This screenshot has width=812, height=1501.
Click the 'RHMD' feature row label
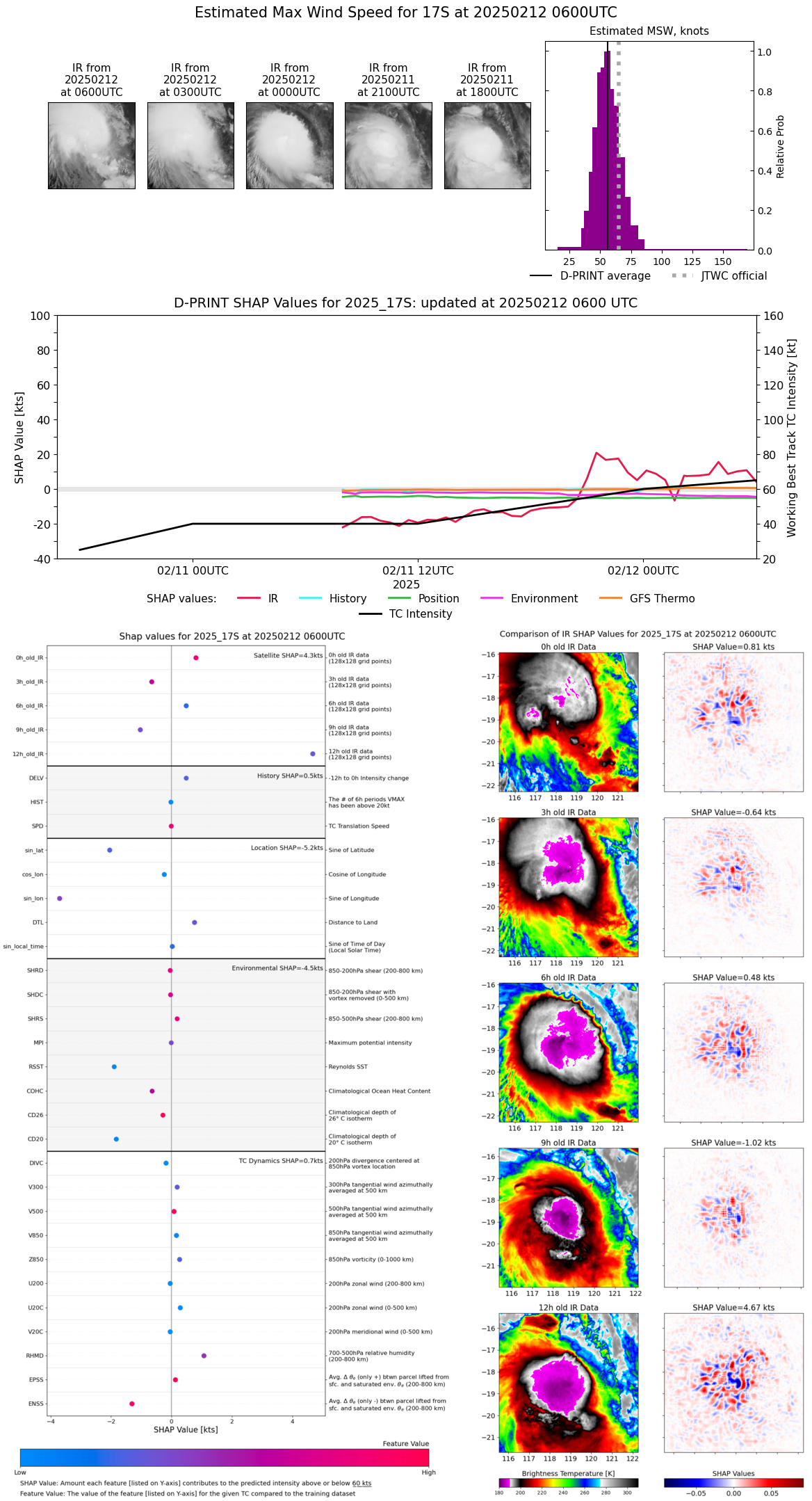(x=35, y=1356)
